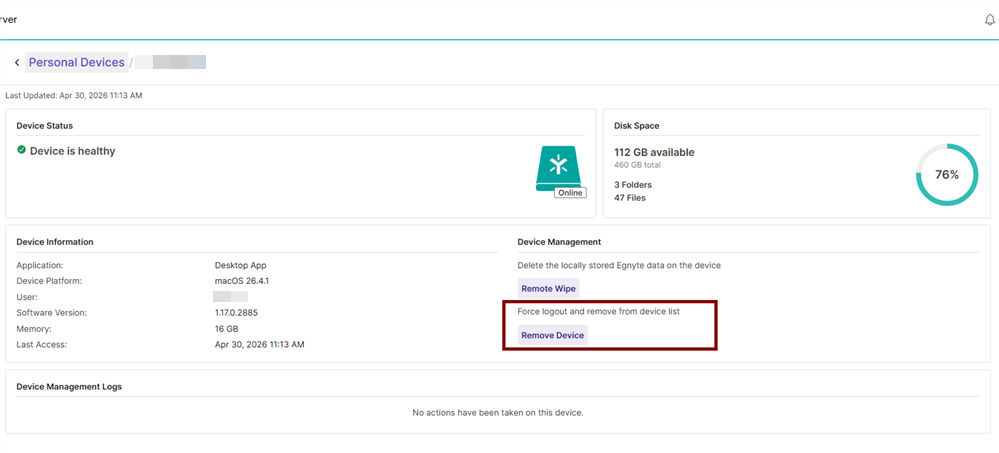Click the '47 Files' count
This screenshot has height=453, width=999.
(629, 198)
